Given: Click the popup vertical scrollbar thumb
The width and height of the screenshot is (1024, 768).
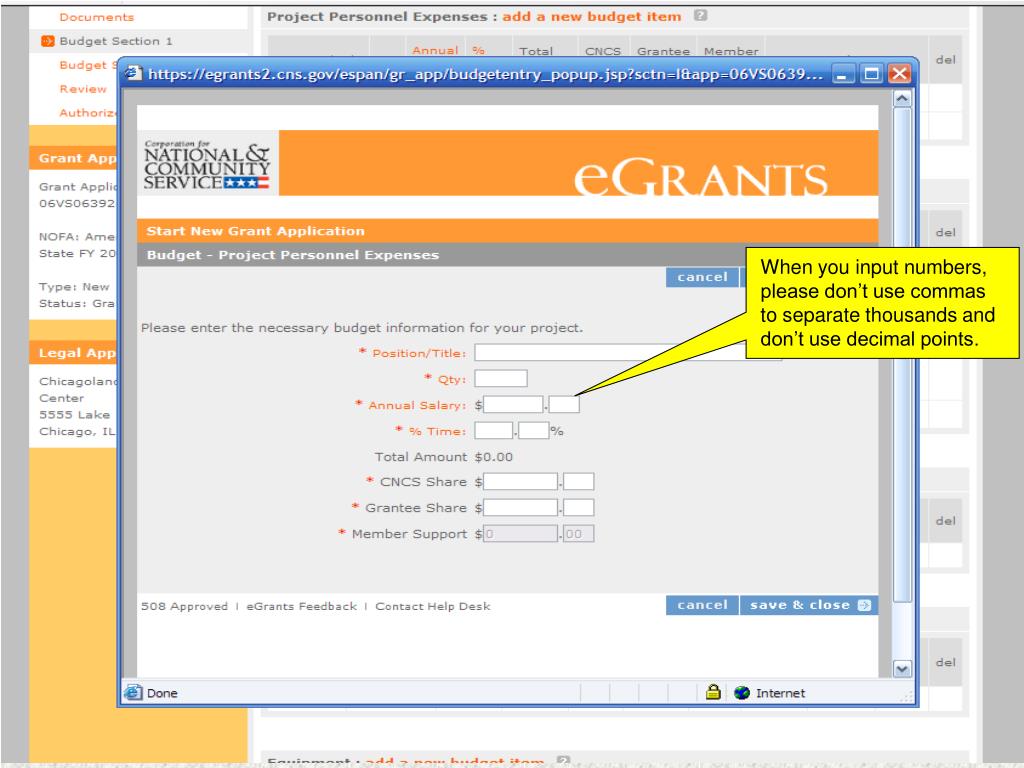Looking at the screenshot, I should click(902, 355).
